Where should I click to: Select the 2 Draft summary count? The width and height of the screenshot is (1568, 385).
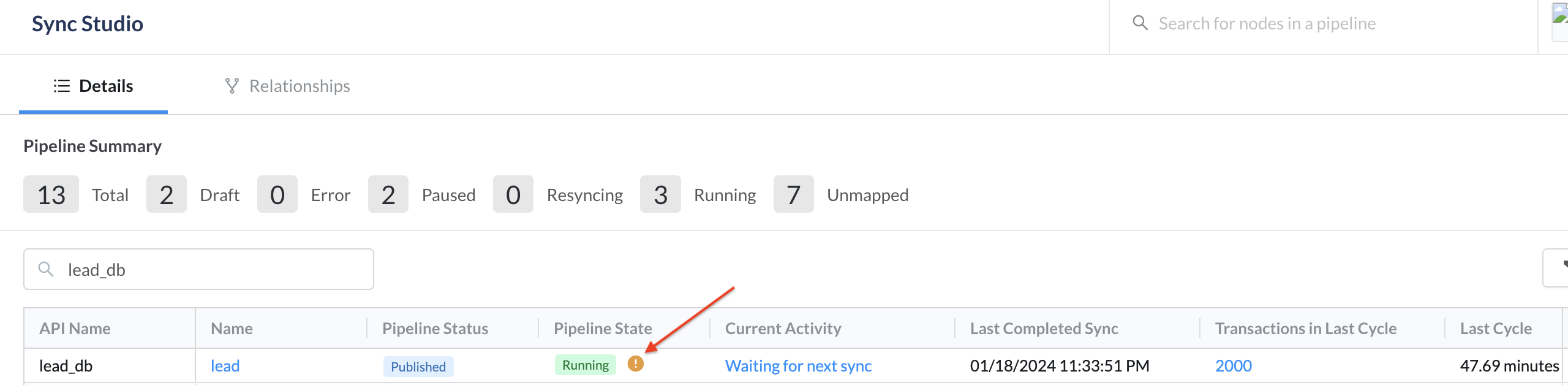(x=167, y=194)
